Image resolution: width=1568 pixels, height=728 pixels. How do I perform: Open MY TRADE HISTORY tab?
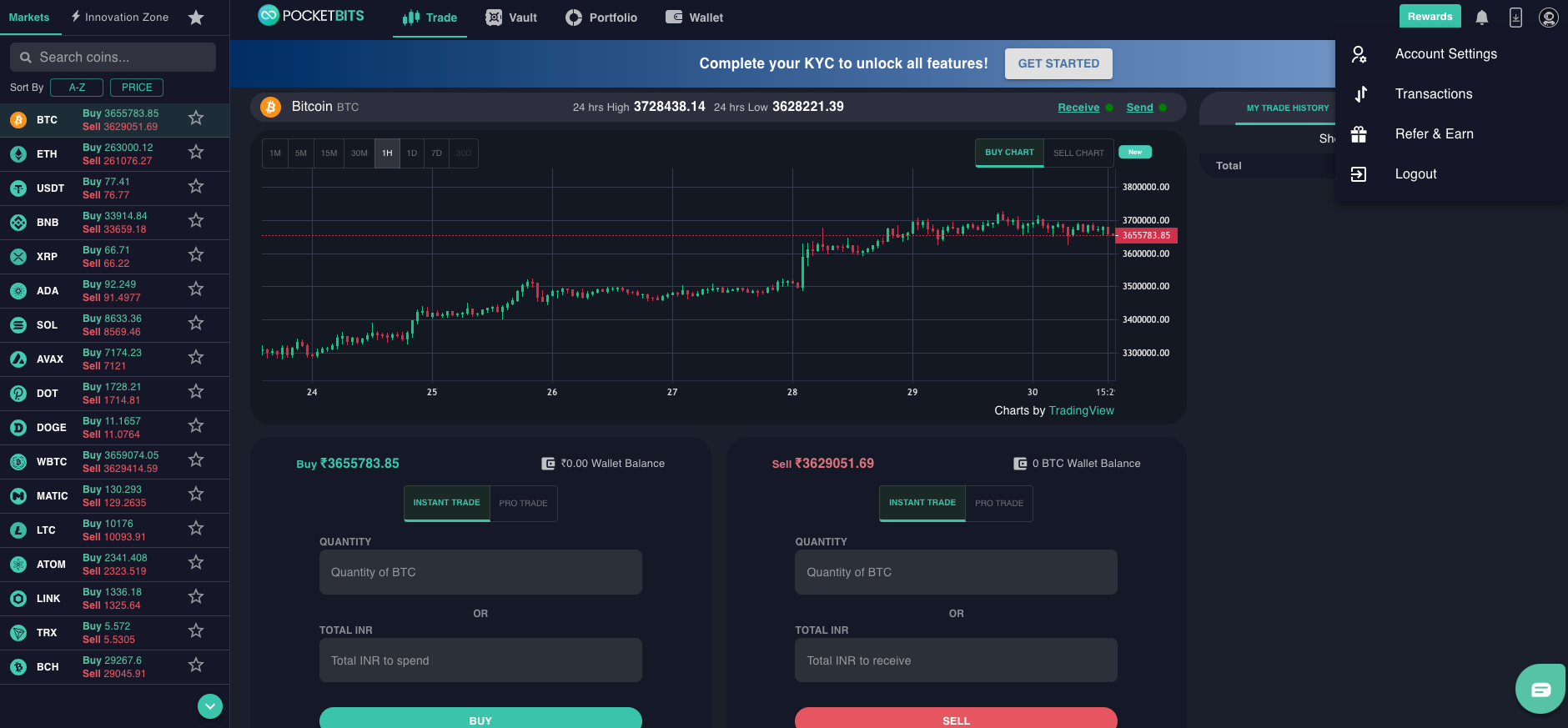[1288, 108]
